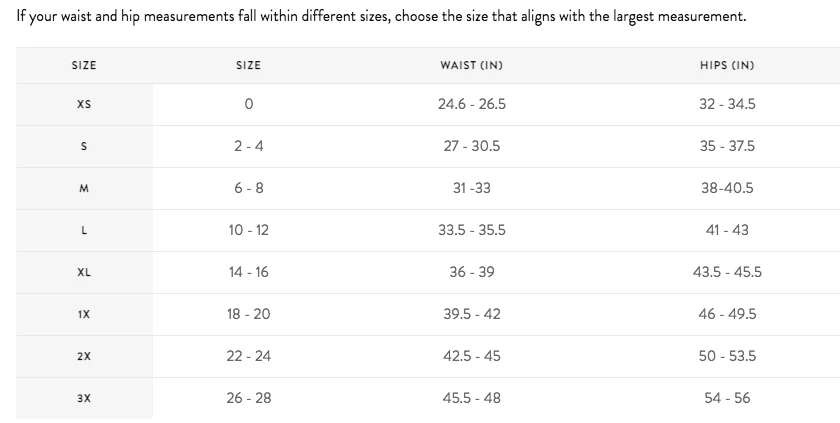This screenshot has height=423, width=840.
Task: Click the numeric size 14 - 16 cell
Action: click(248, 272)
